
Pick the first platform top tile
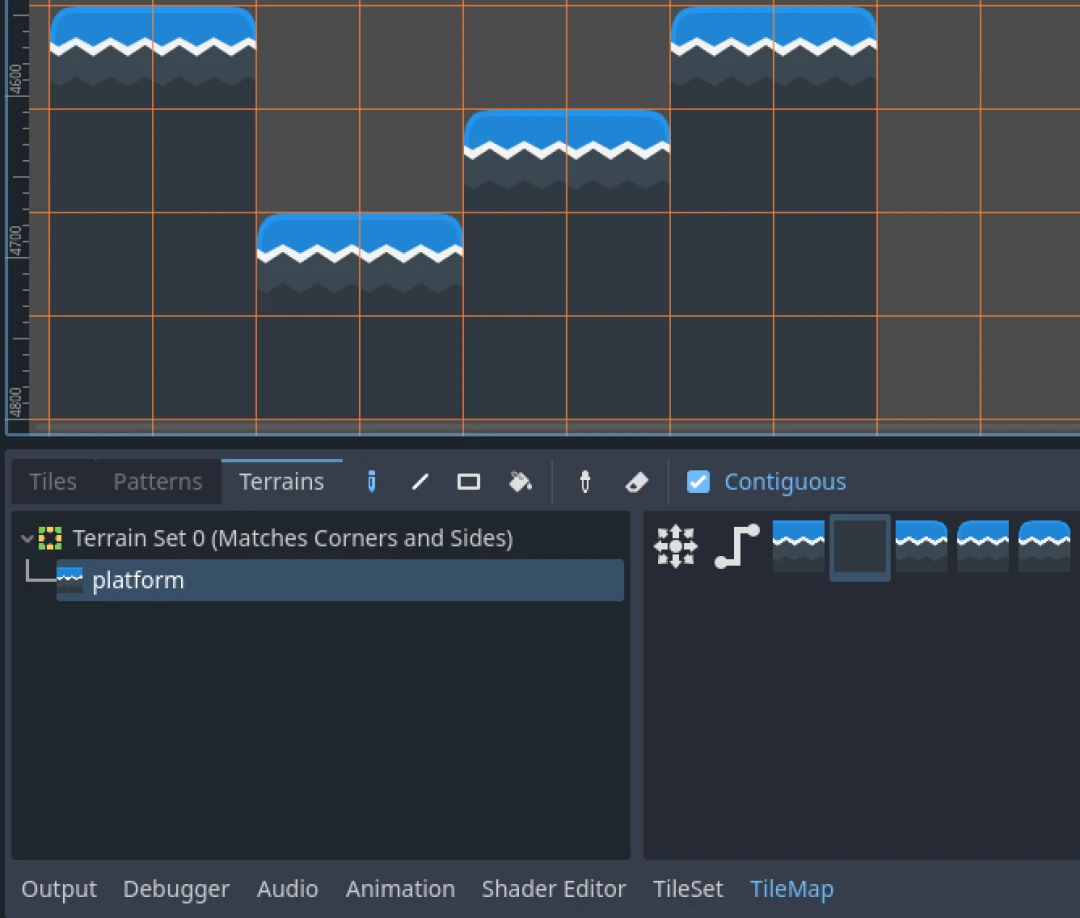pyautogui.click(x=798, y=546)
